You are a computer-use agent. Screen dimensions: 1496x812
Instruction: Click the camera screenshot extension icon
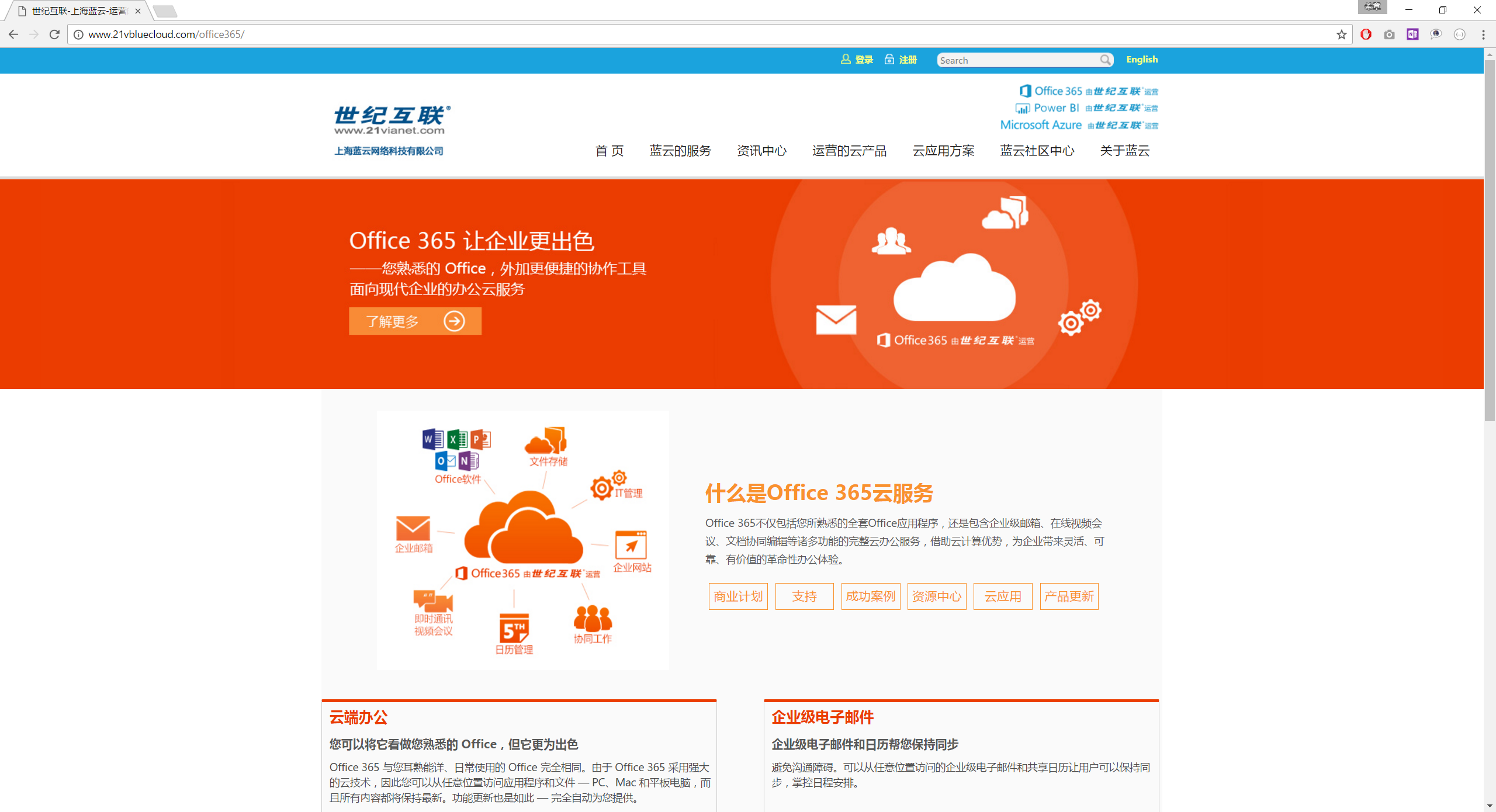click(x=1389, y=34)
